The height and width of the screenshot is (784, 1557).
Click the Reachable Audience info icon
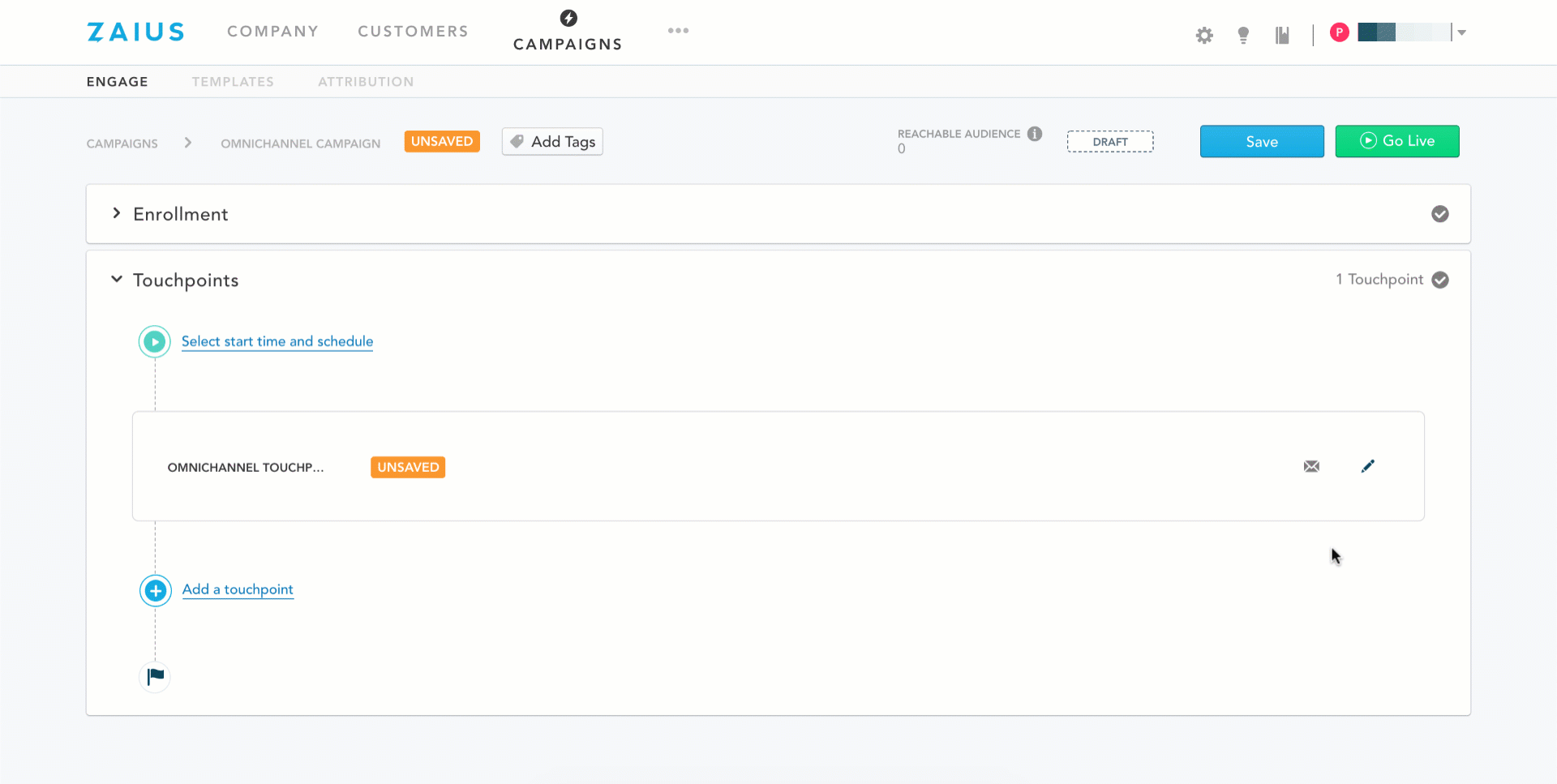click(1035, 134)
